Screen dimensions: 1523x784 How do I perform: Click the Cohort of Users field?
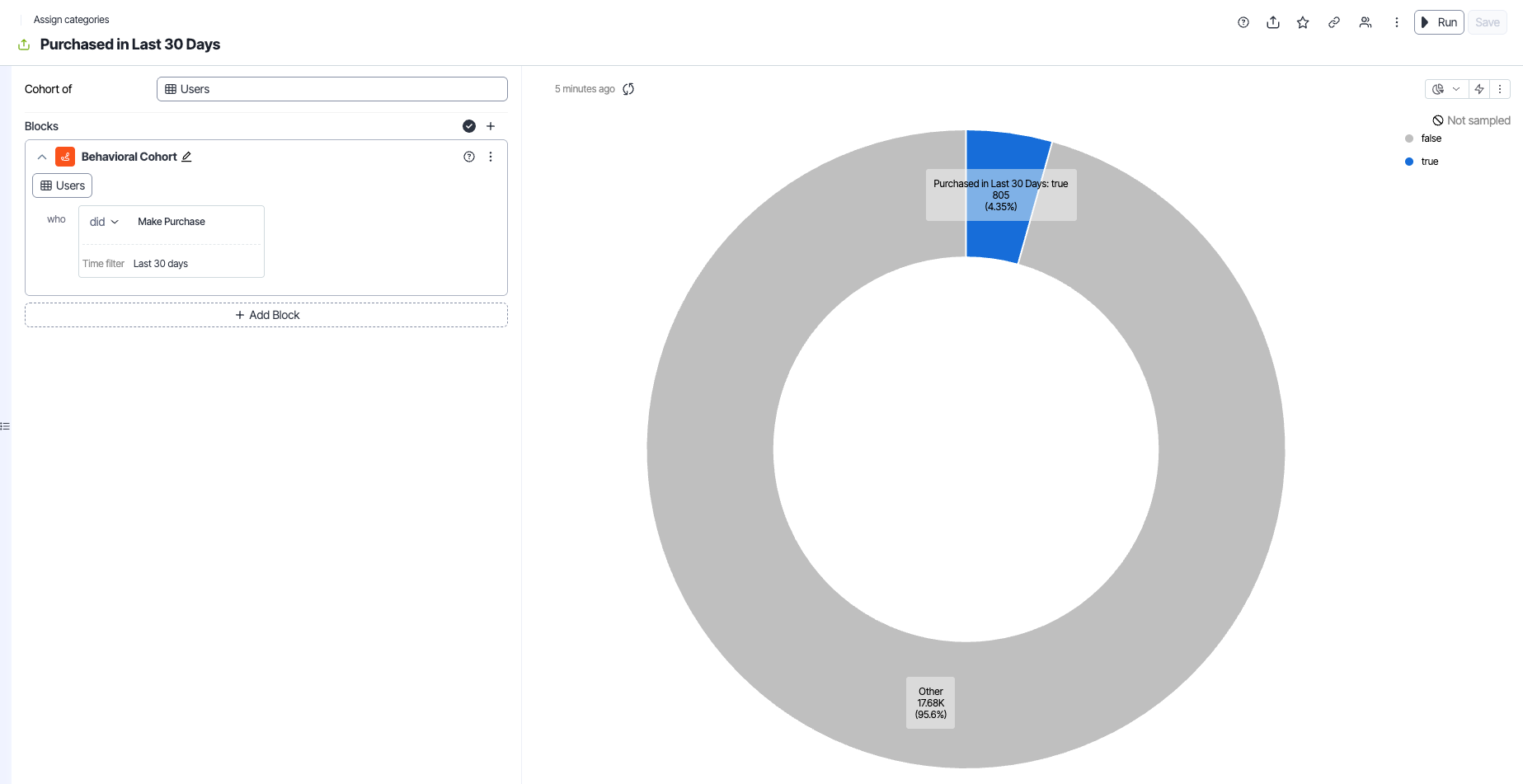coord(331,89)
